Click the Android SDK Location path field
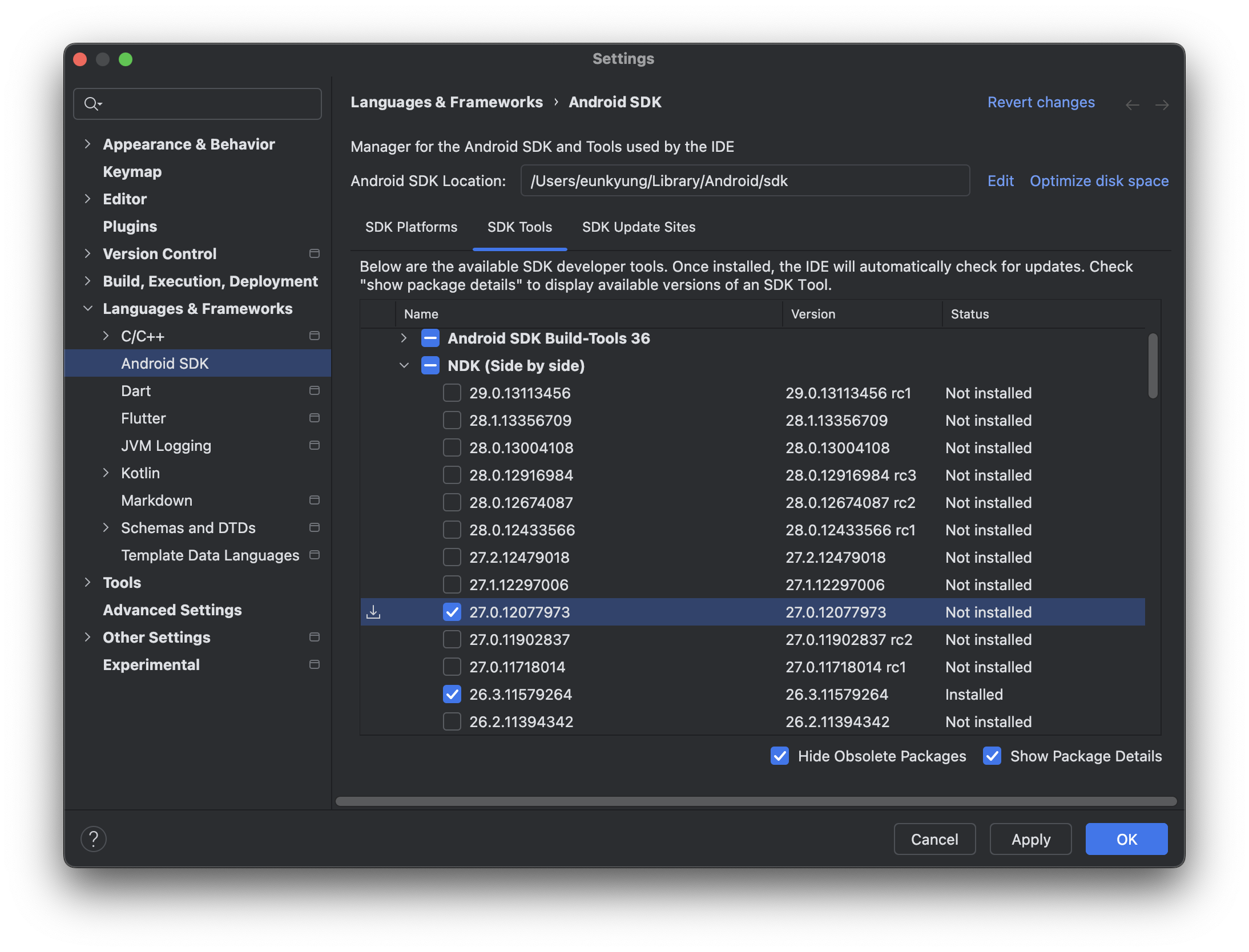The width and height of the screenshot is (1249, 952). point(744,181)
